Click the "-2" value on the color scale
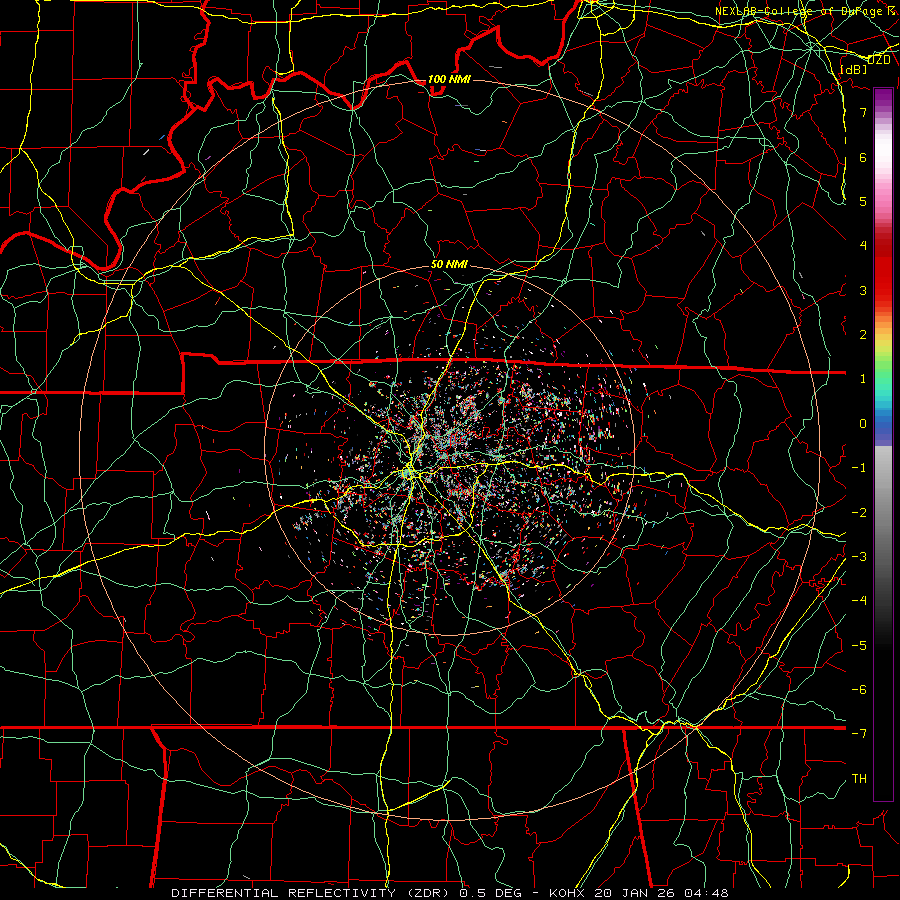Viewport: 900px width, 900px height. point(859,512)
